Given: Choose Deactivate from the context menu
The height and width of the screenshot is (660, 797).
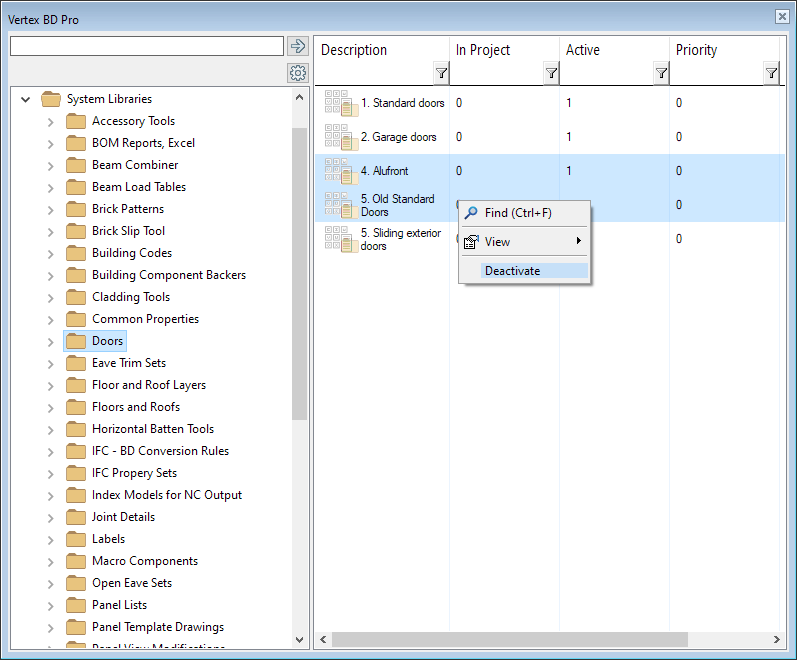Looking at the screenshot, I should [512, 271].
